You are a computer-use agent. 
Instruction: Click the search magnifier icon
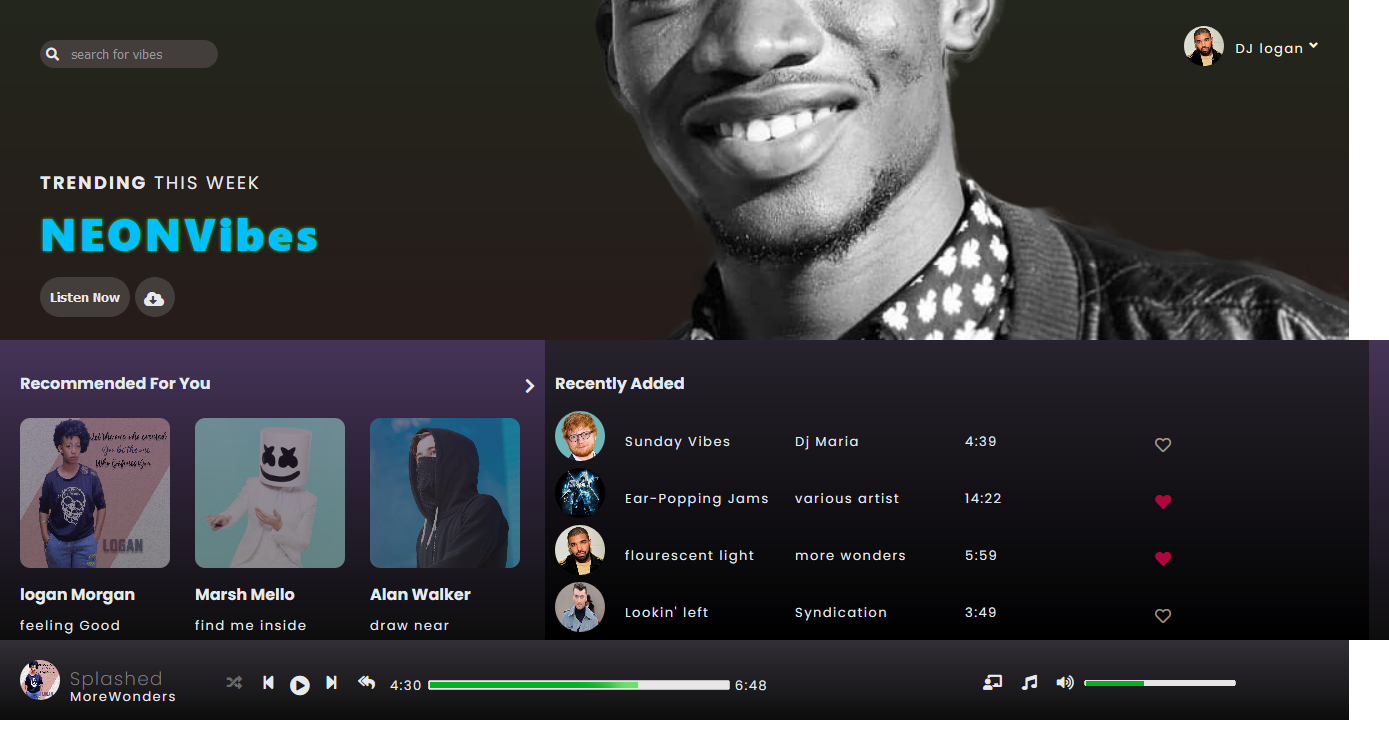53,54
